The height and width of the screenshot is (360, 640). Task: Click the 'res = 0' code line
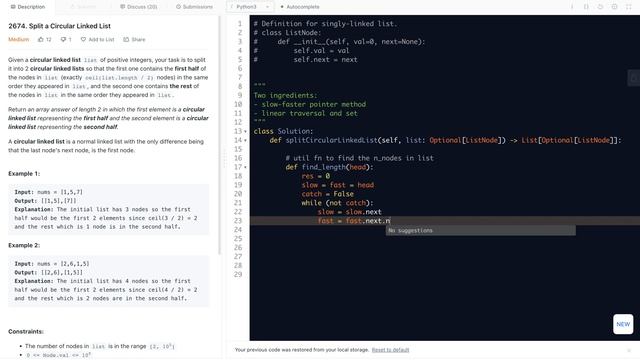point(316,176)
